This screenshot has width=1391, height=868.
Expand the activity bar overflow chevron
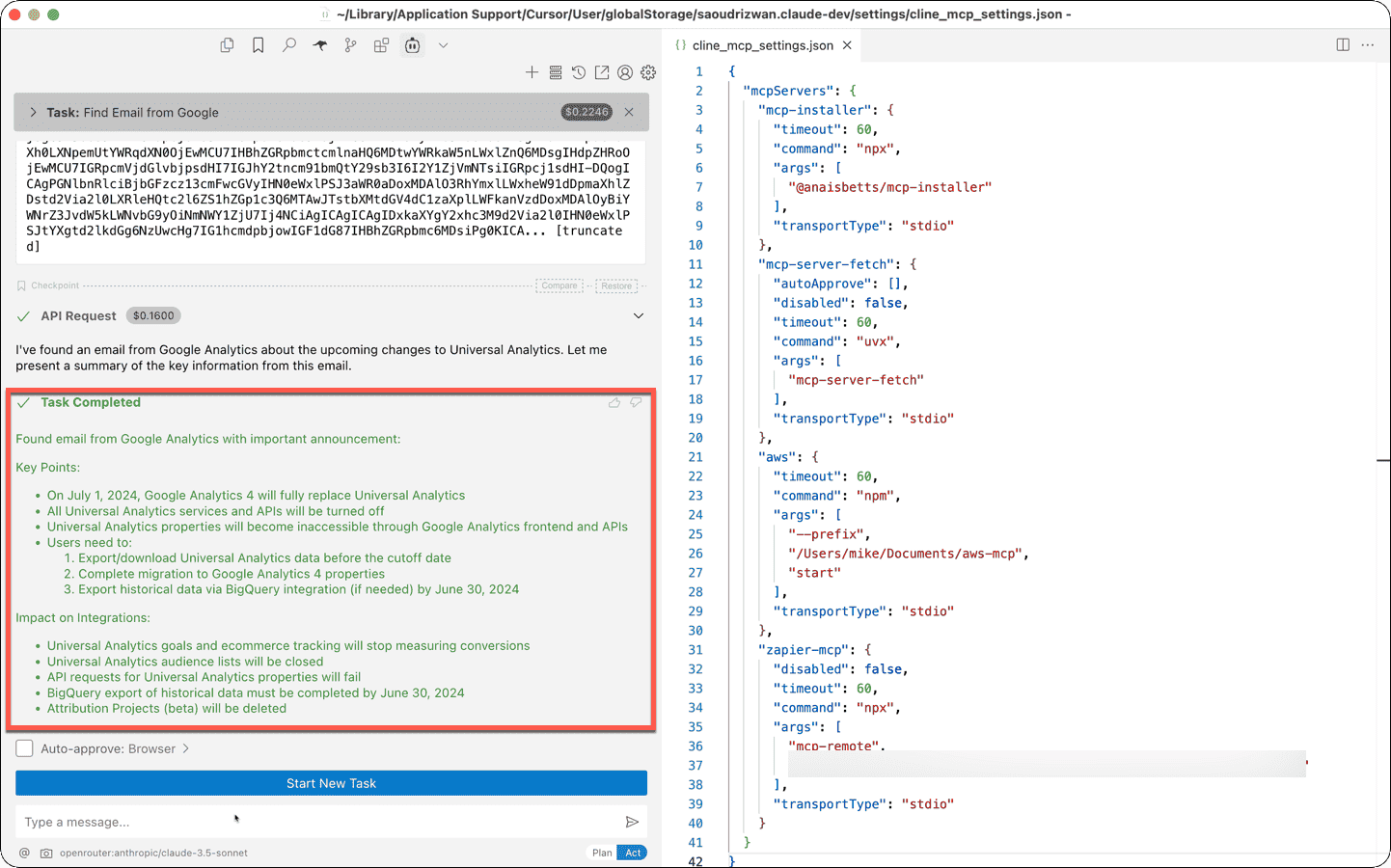[443, 45]
